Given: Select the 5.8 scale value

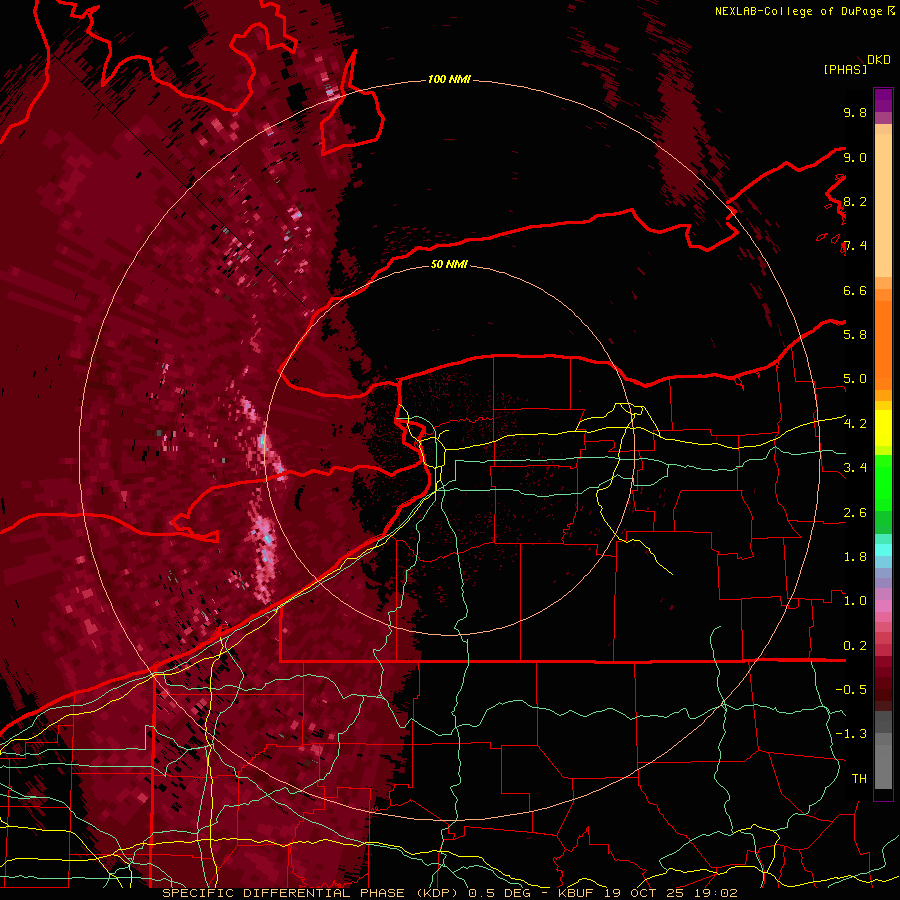Looking at the screenshot, I should [855, 334].
